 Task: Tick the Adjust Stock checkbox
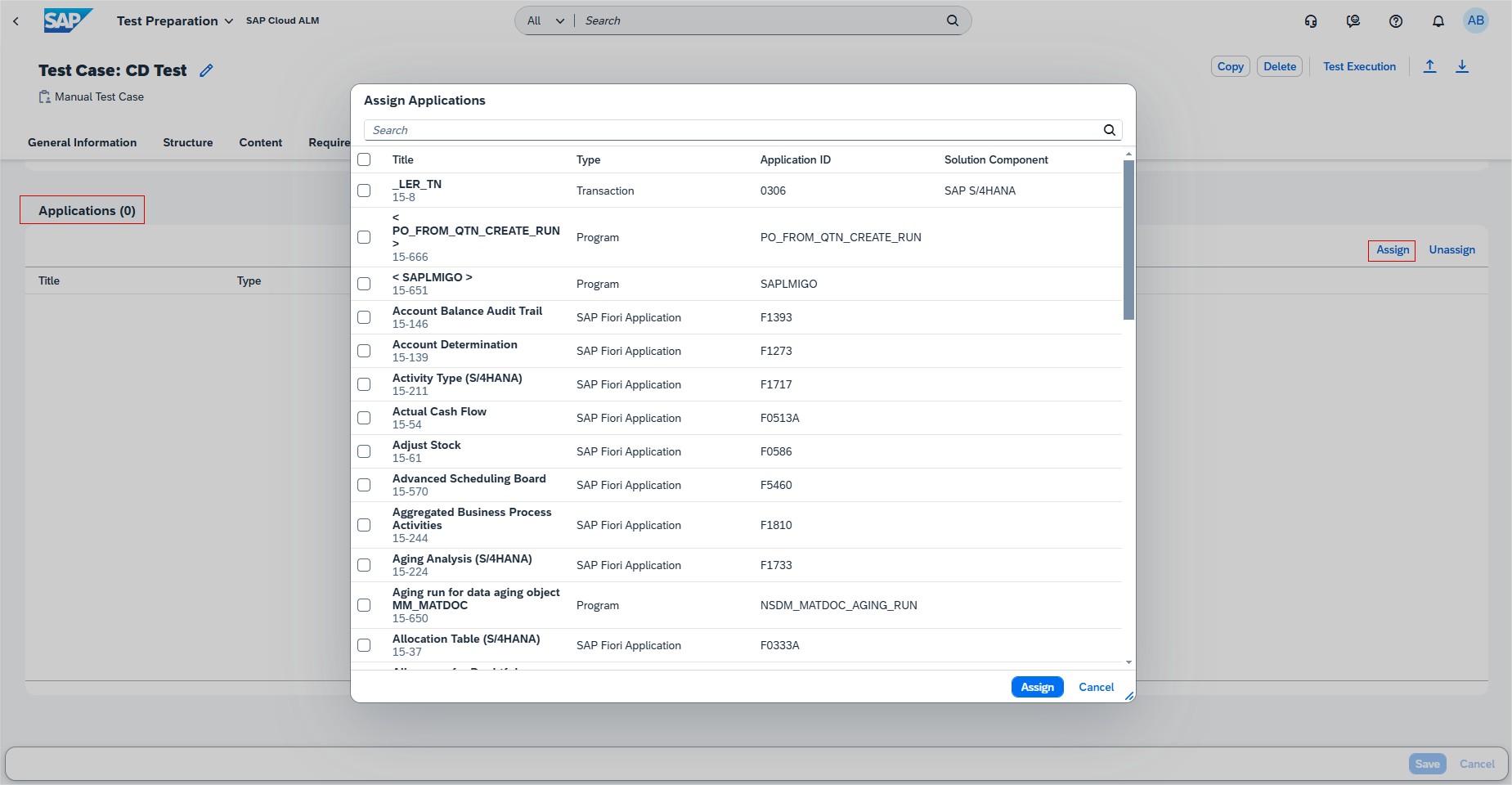point(364,451)
